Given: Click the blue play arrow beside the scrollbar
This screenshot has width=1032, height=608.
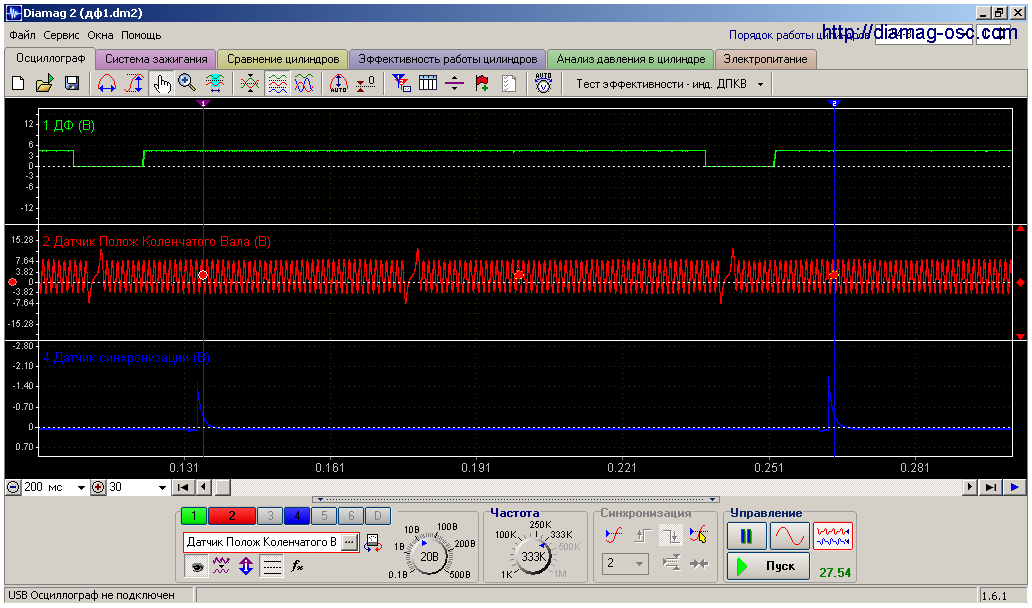Looking at the screenshot, I should tap(1014, 488).
